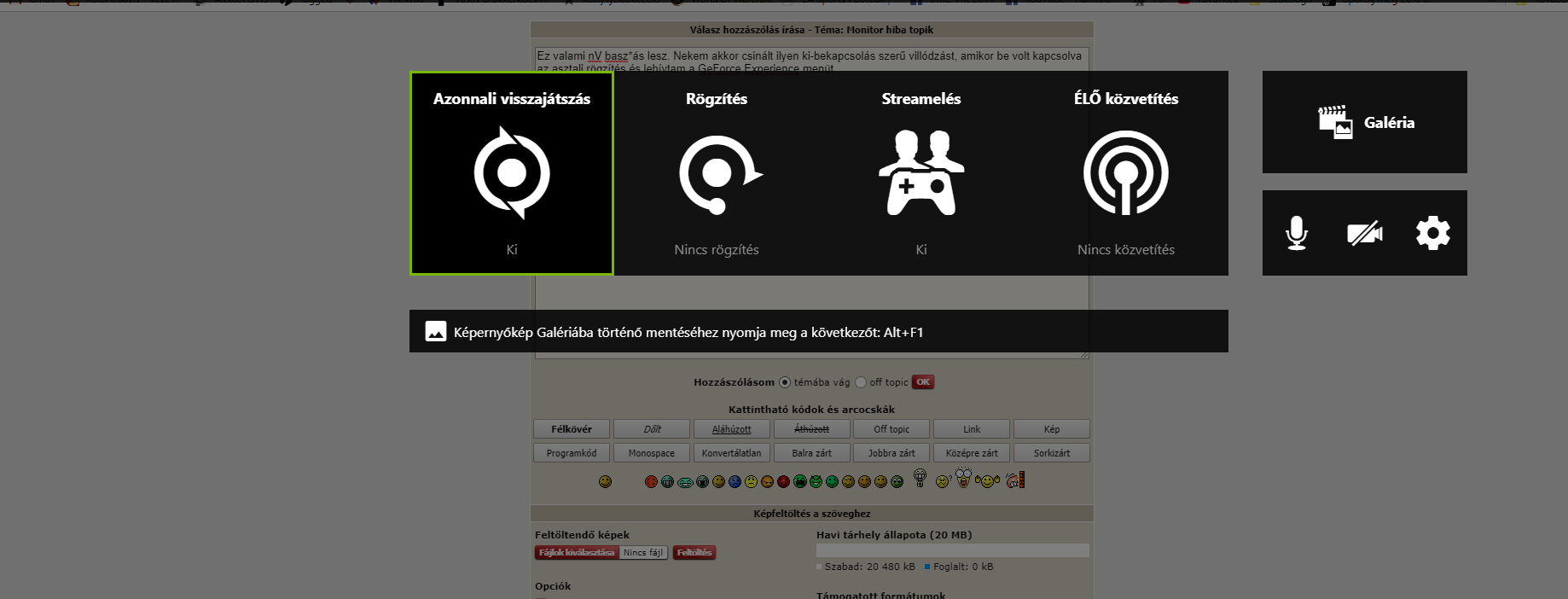Justify text with Sorkizárt
The height and width of the screenshot is (599, 1568).
[x=1052, y=453]
